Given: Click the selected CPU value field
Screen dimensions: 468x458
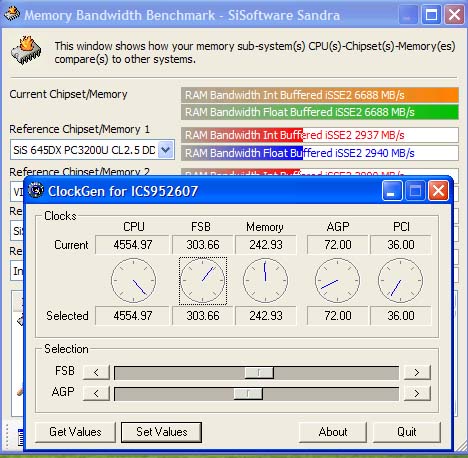Looking at the screenshot, I should [132, 316].
